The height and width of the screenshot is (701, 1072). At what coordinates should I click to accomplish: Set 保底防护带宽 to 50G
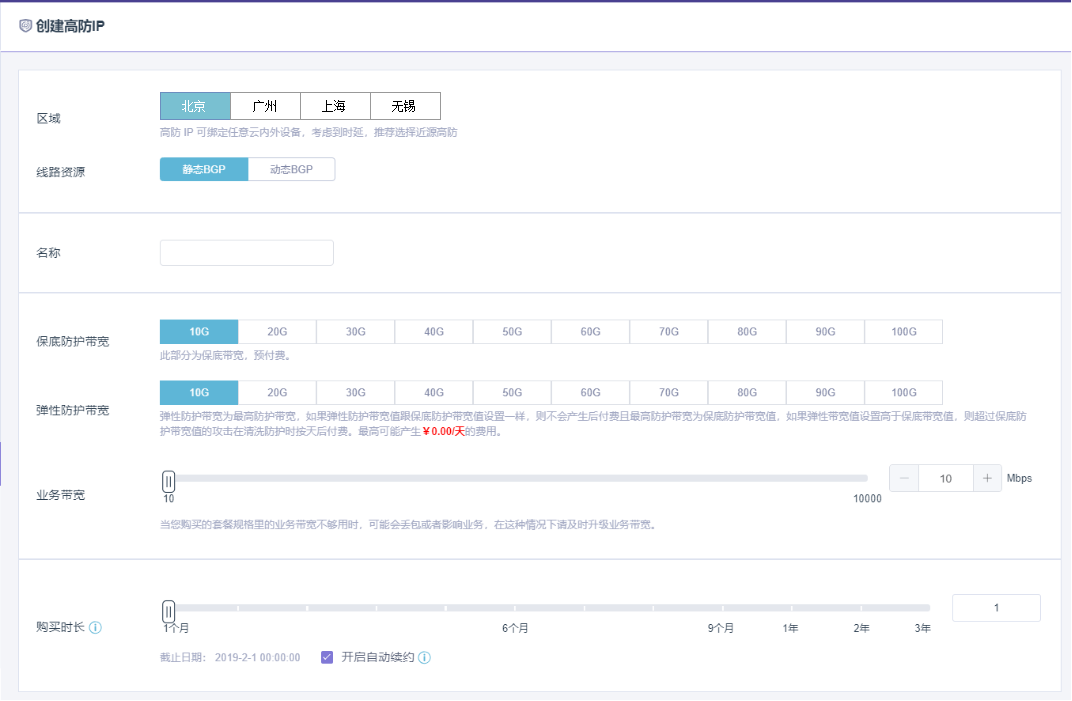[x=512, y=332]
